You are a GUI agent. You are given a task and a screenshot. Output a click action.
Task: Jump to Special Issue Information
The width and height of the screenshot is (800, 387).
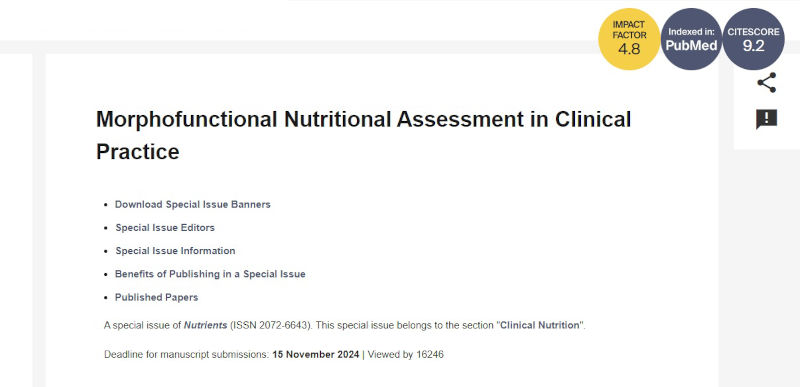click(175, 251)
